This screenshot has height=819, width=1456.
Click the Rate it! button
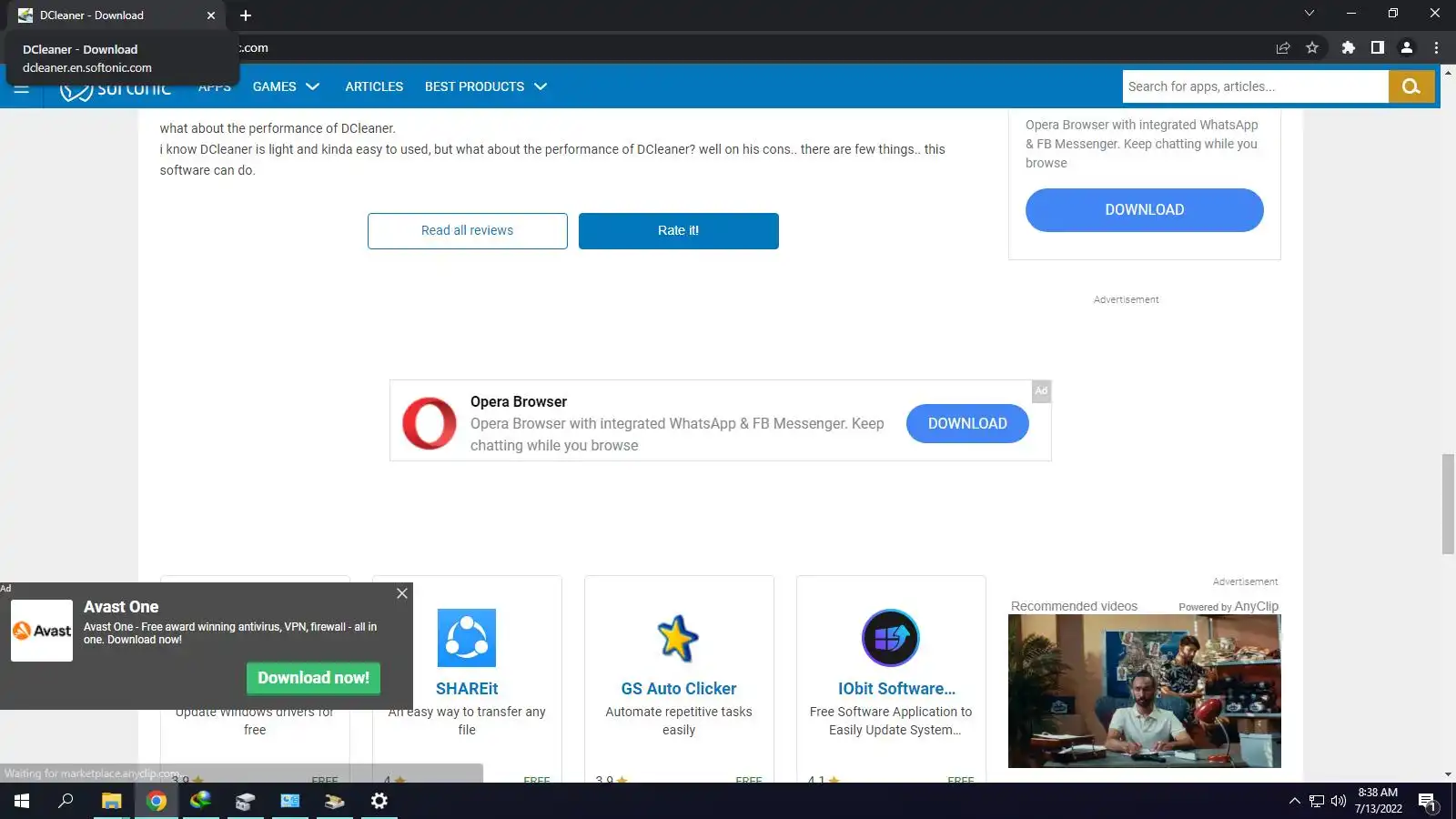click(x=679, y=231)
